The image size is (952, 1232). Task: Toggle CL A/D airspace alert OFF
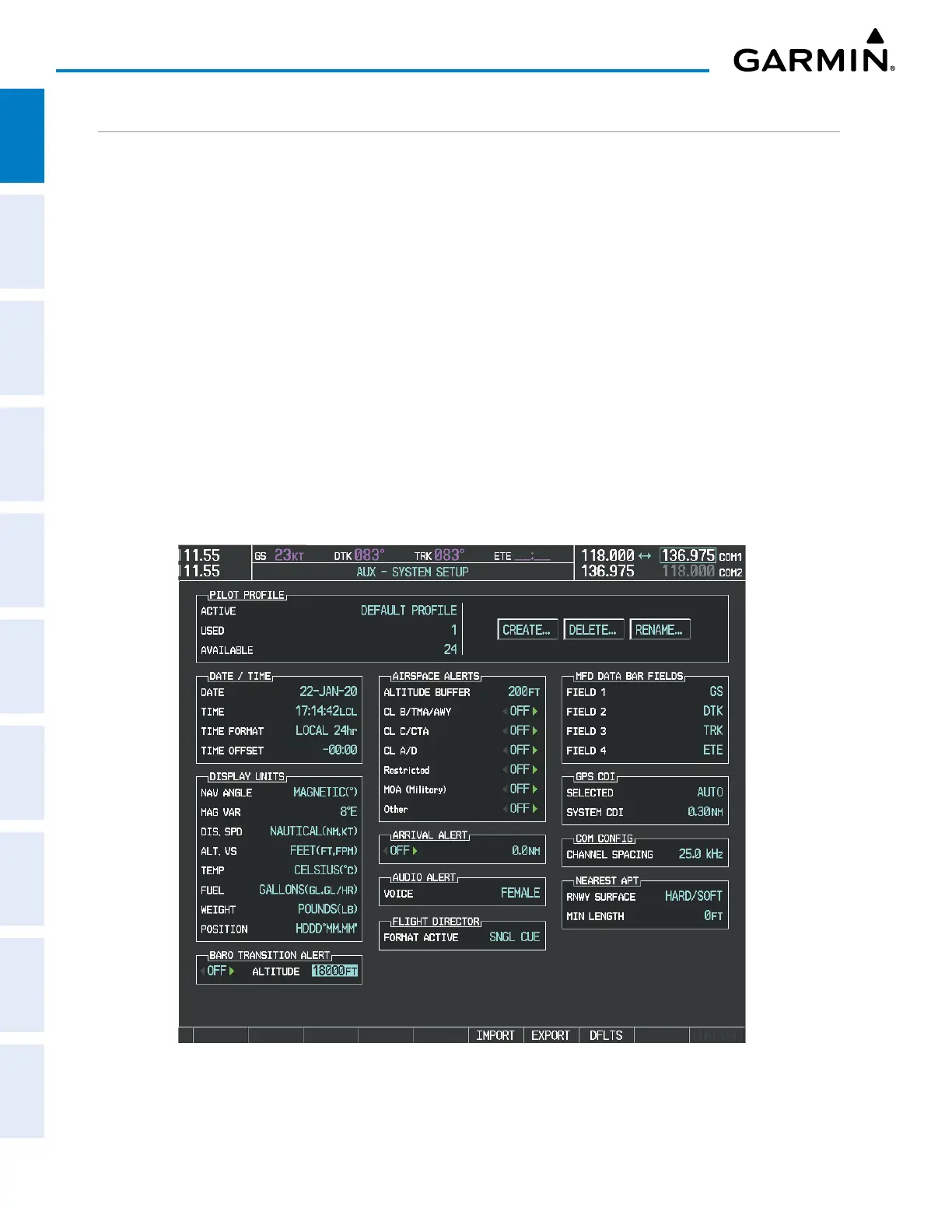(x=520, y=750)
